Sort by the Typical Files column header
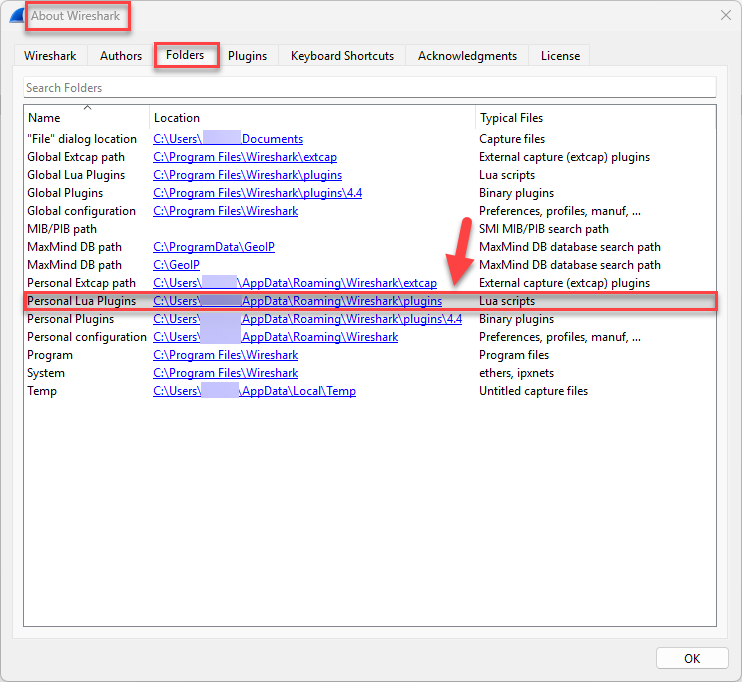 pos(595,117)
